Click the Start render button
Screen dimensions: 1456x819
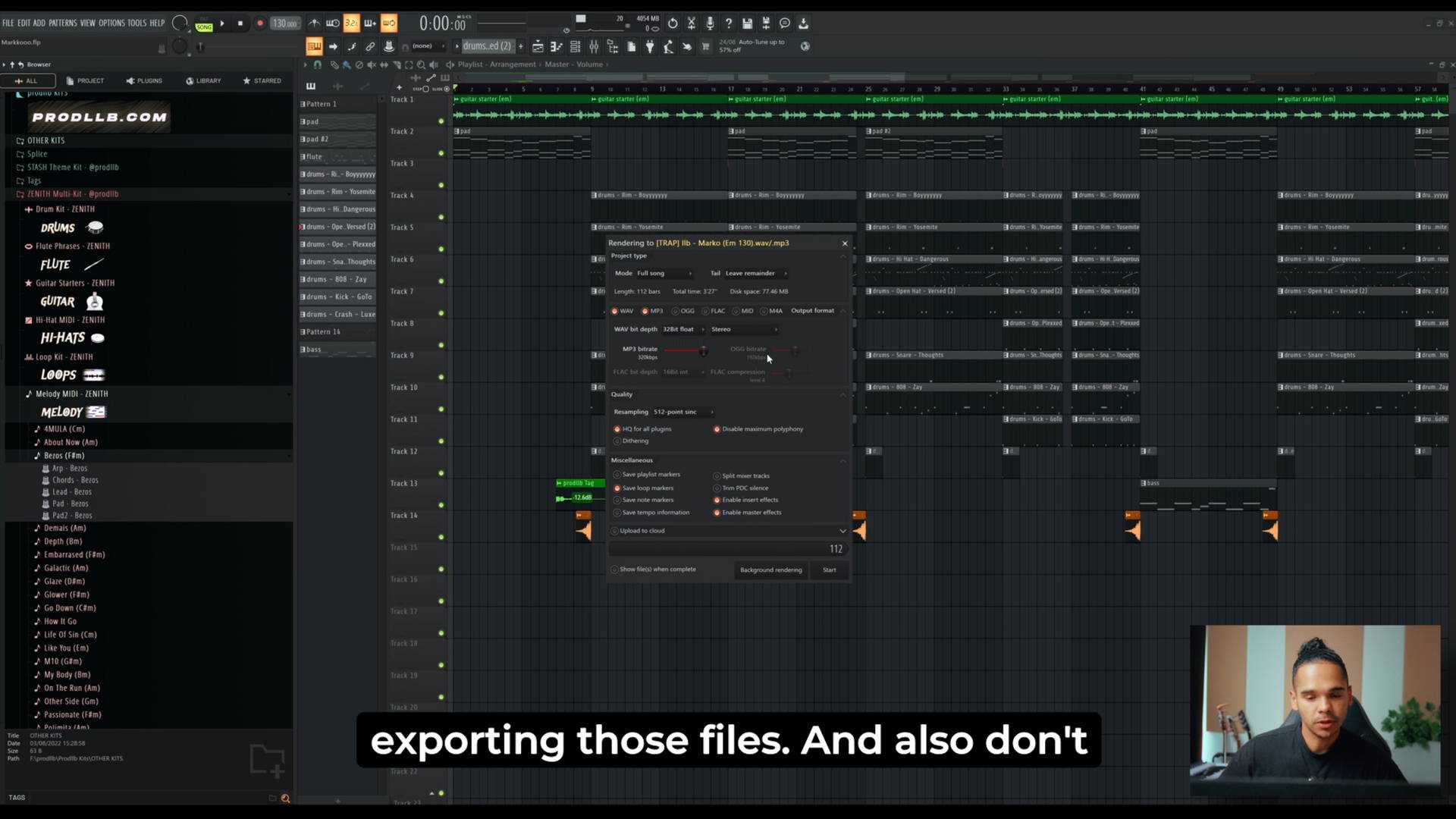(830, 570)
